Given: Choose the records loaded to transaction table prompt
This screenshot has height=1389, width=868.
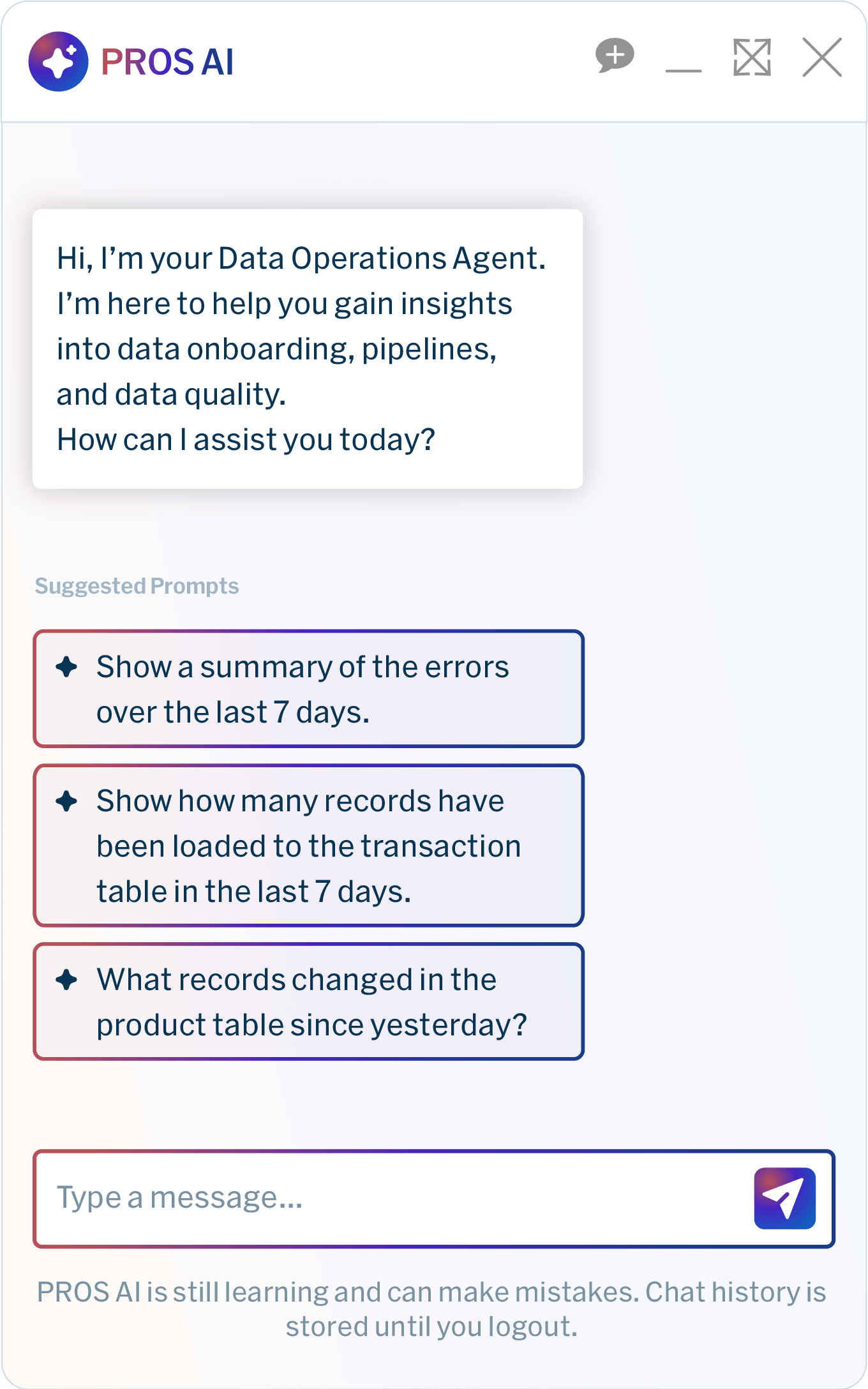Looking at the screenshot, I should [308, 845].
